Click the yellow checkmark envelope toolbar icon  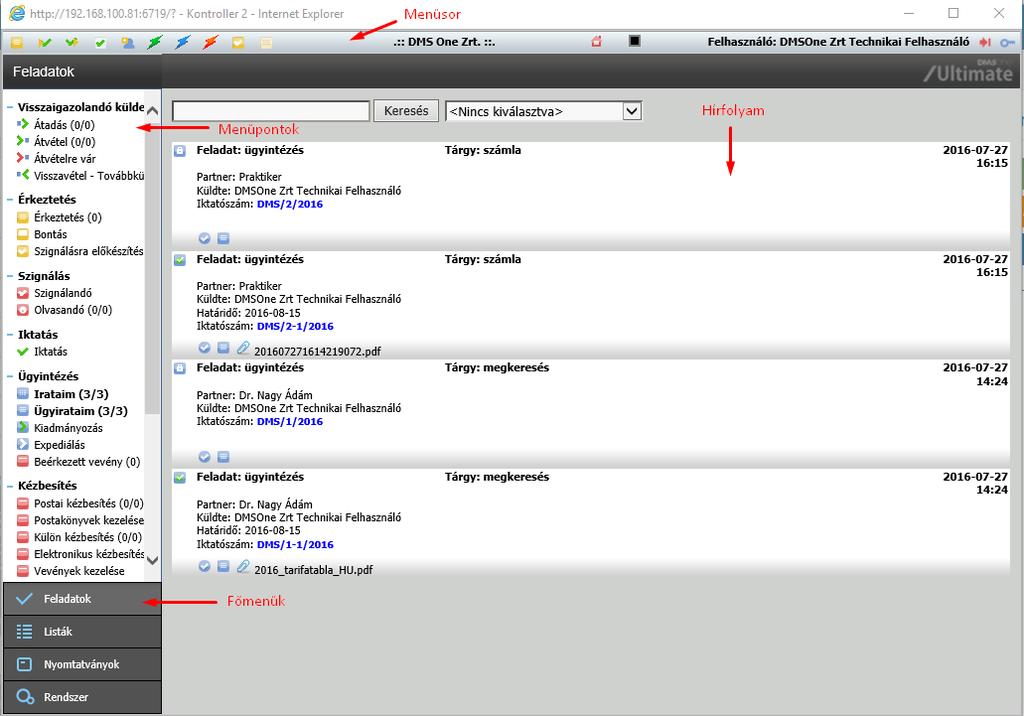click(x=238, y=42)
